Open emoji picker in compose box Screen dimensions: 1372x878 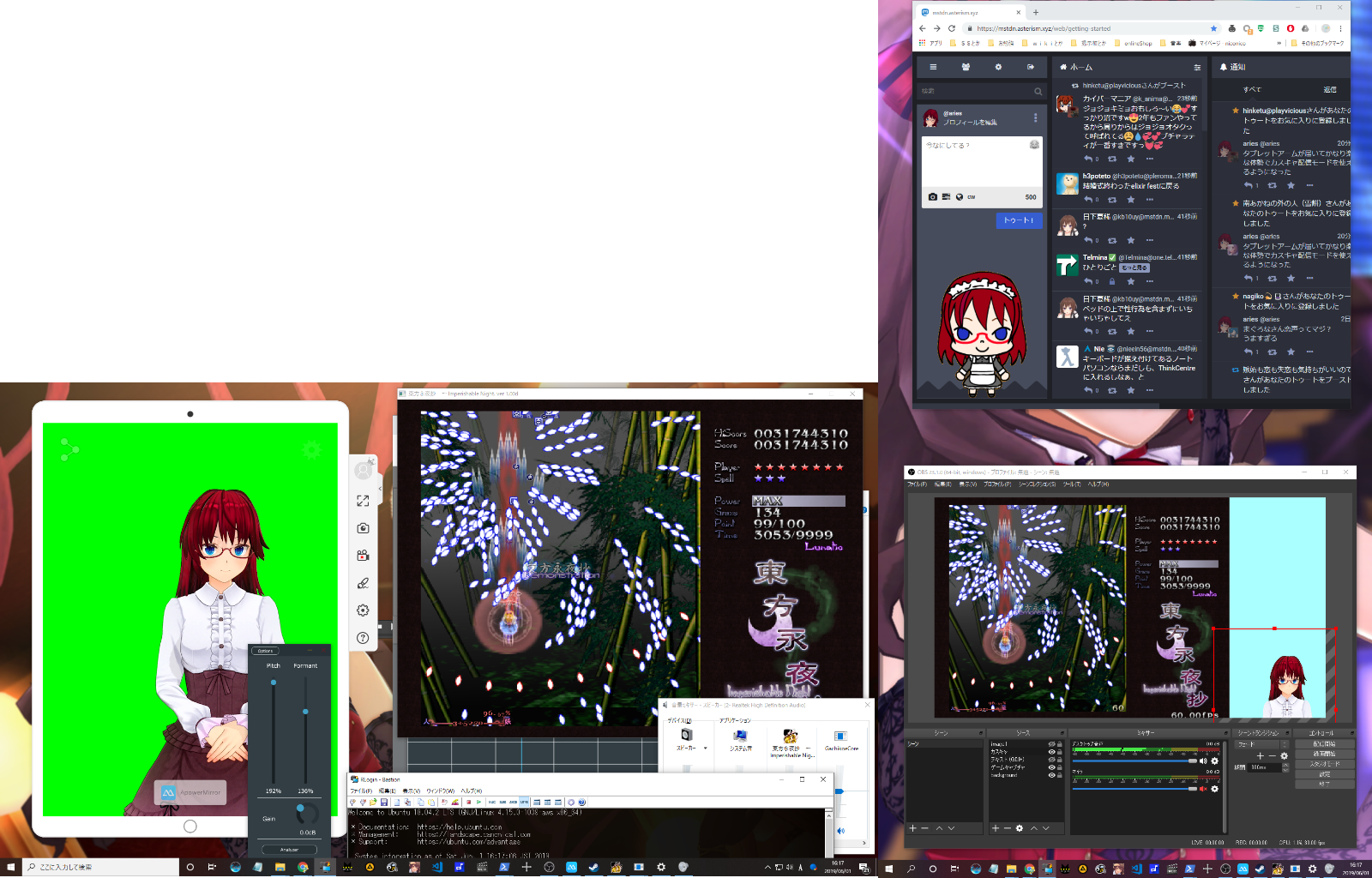1034,144
